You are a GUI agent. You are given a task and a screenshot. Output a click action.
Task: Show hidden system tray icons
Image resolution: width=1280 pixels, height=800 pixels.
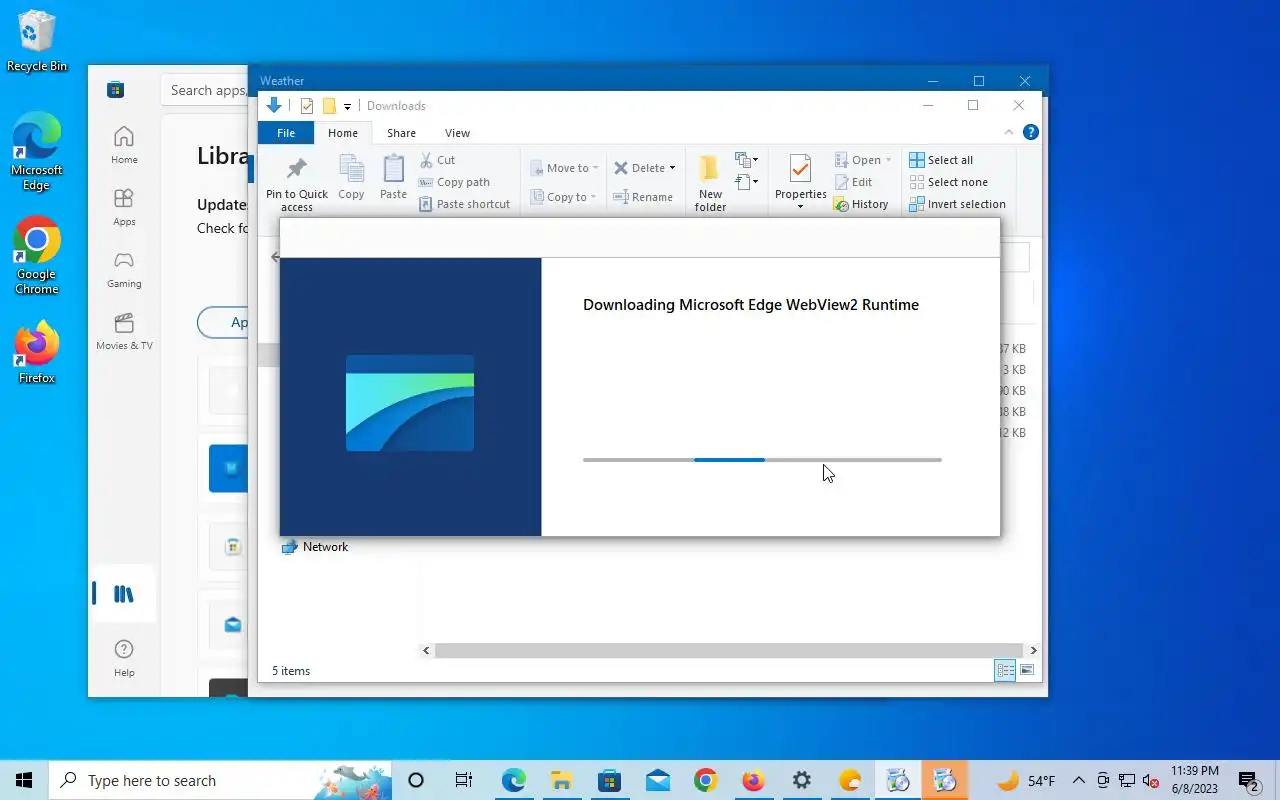tap(1078, 781)
